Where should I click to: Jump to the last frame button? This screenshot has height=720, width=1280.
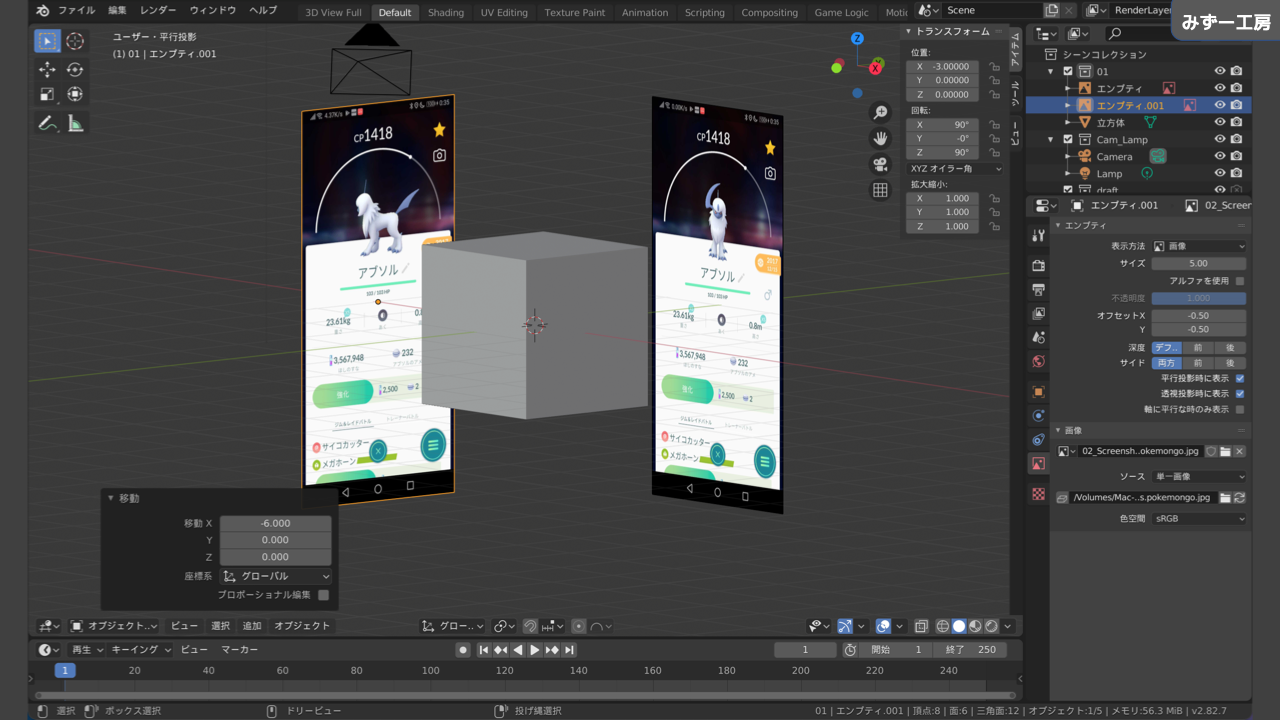coord(570,650)
